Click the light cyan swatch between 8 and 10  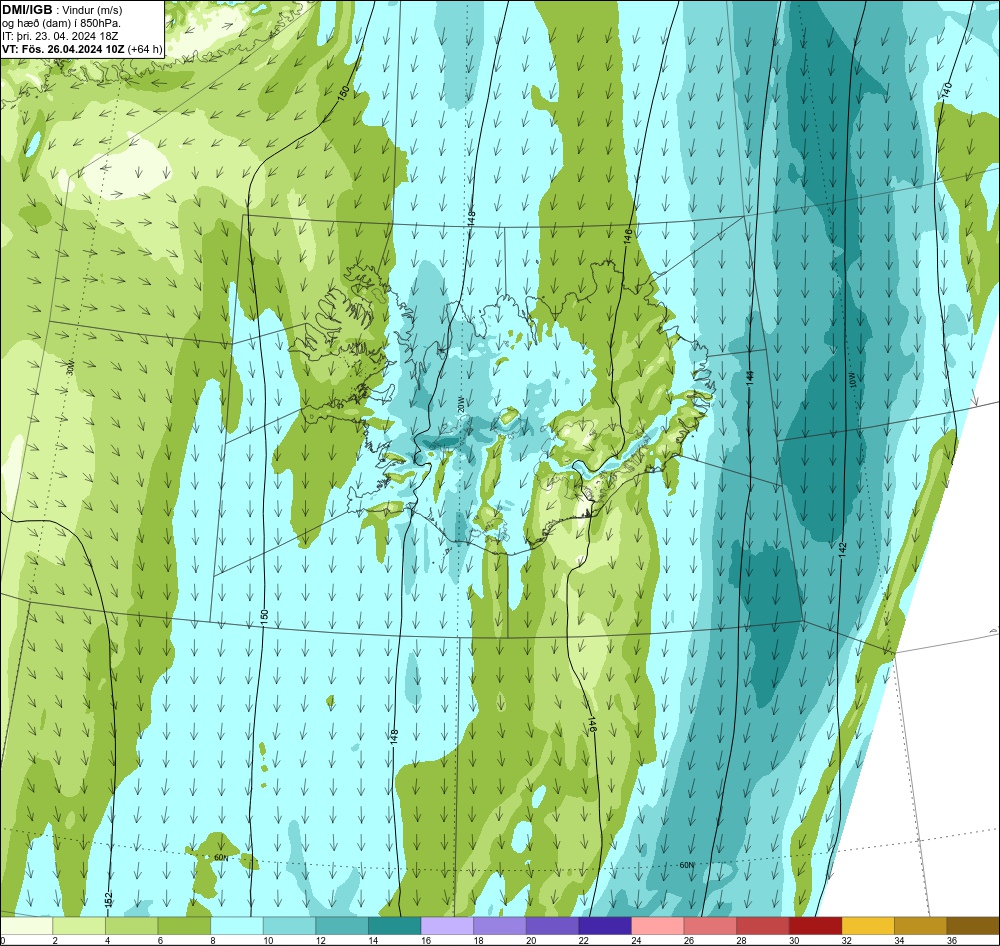point(237,926)
